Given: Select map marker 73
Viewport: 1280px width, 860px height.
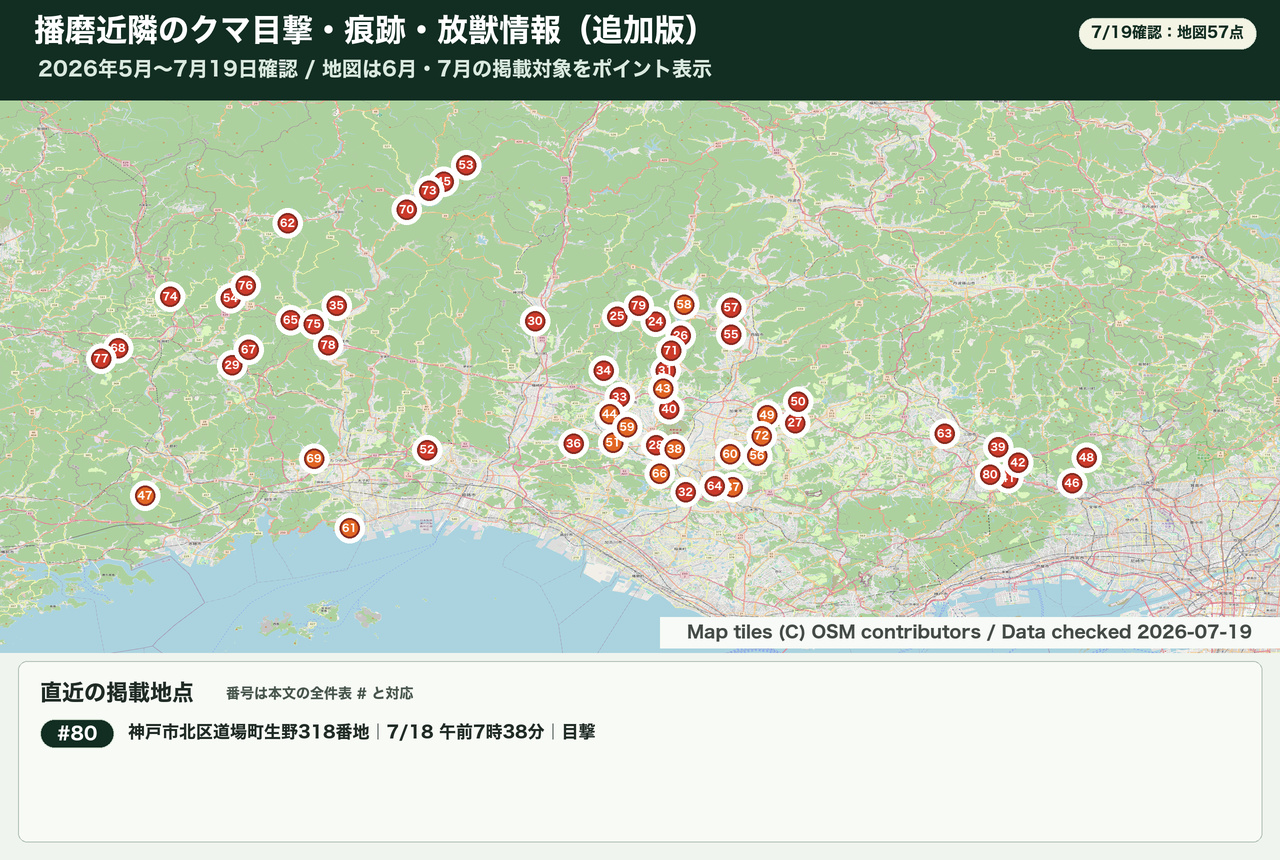Looking at the screenshot, I should 429,190.
